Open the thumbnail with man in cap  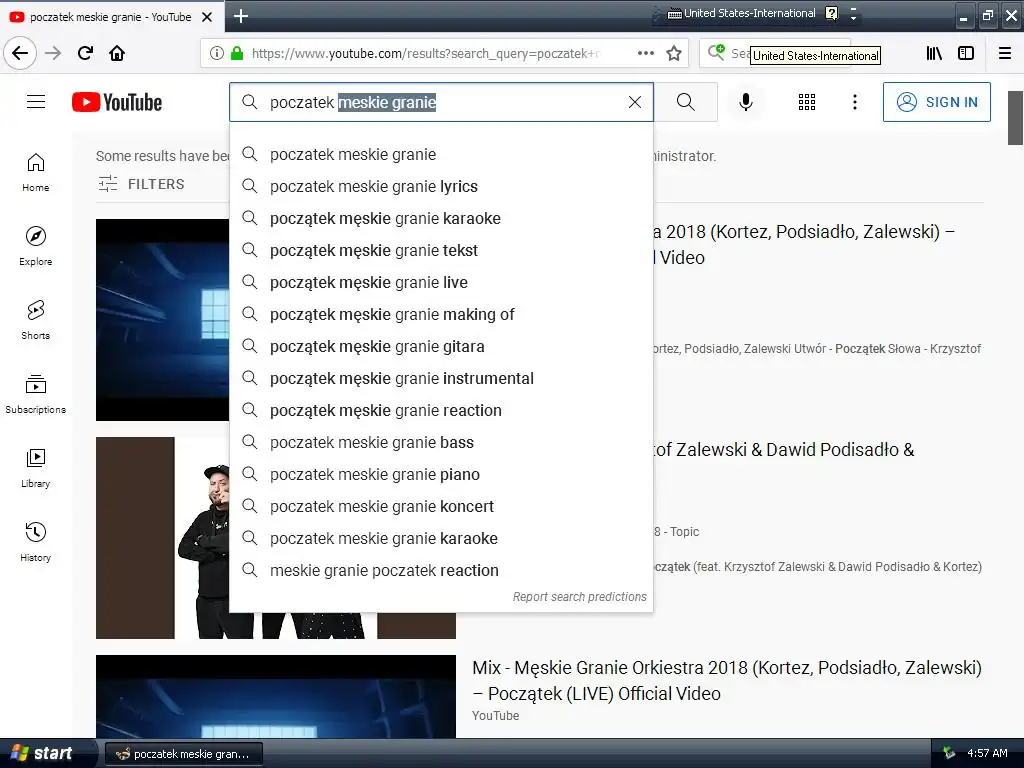163,538
